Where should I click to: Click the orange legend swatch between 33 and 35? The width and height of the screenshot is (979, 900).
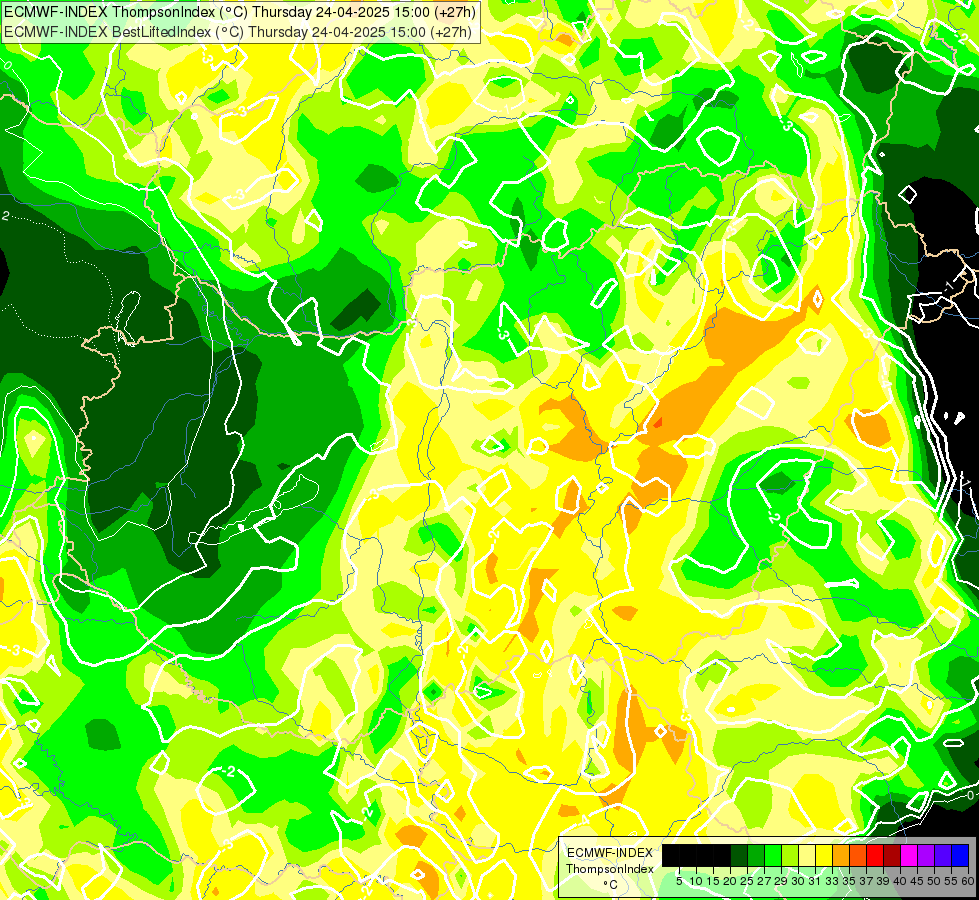coord(841,856)
